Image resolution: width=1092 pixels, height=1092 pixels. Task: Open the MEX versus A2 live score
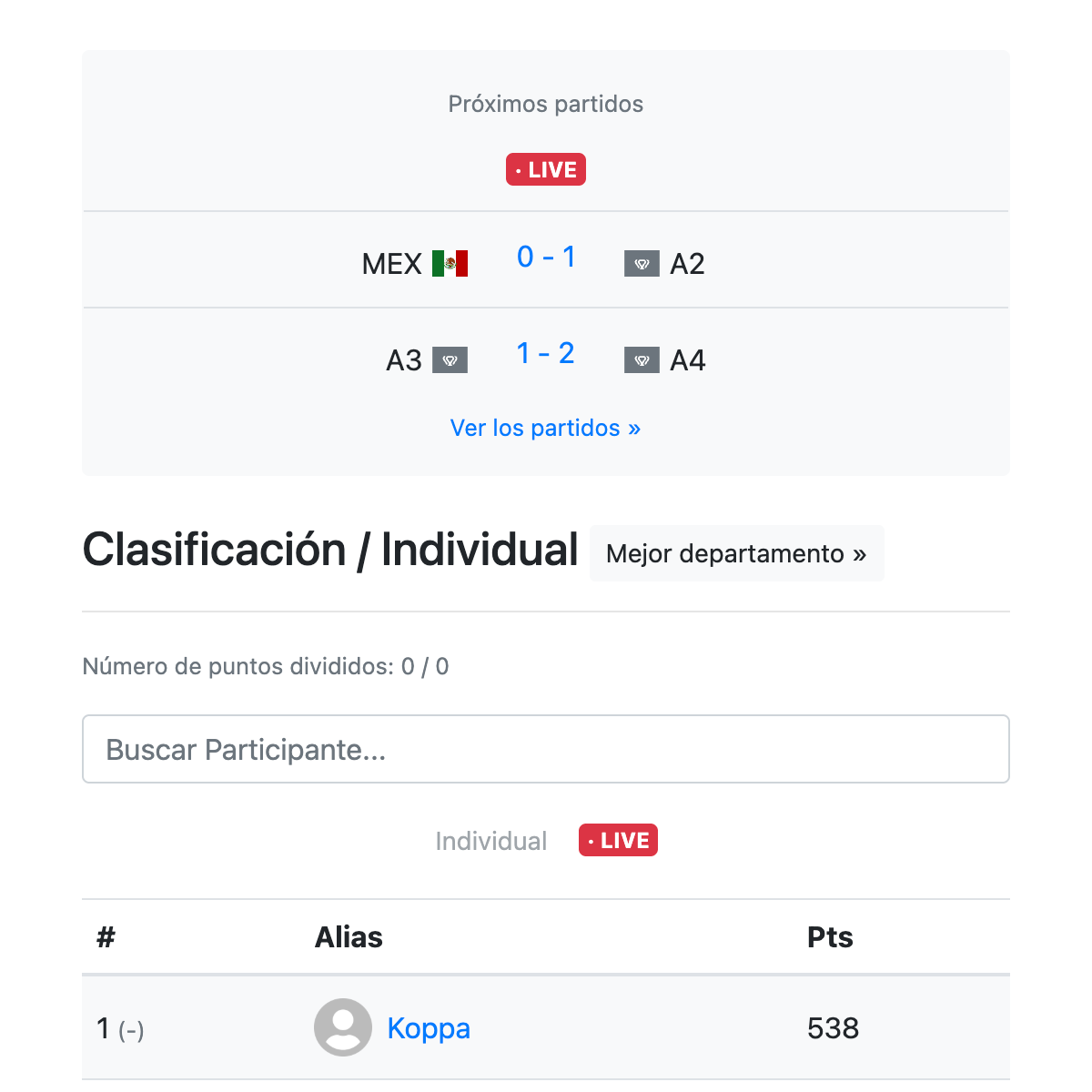pyautogui.click(x=545, y=258)
